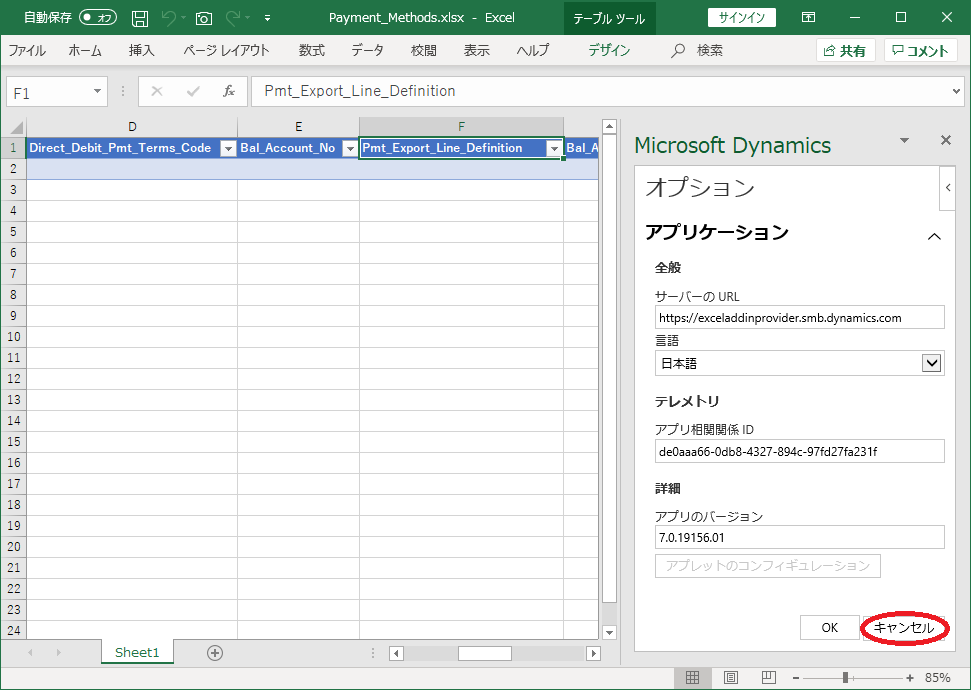
Task: Click vertical scrollbar up arrow
Action: click(609, 126)
